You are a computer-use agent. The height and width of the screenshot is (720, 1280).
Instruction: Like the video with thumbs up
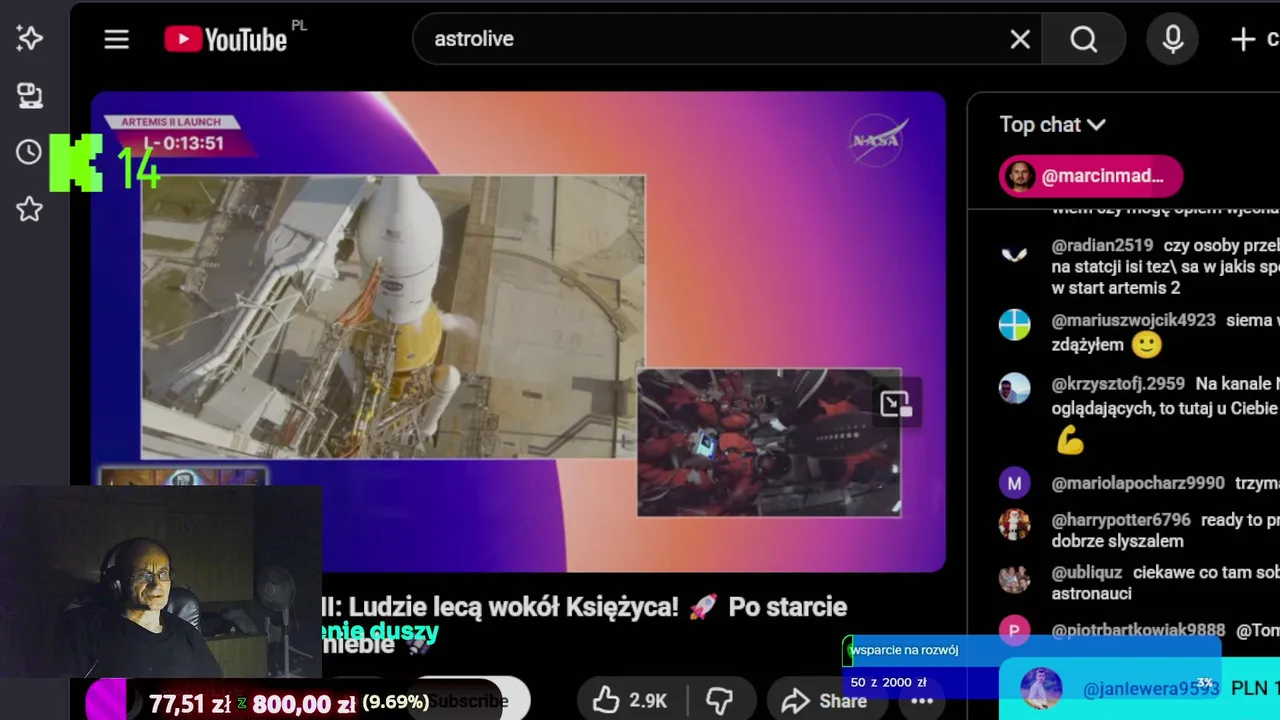(x=630, y=700)
